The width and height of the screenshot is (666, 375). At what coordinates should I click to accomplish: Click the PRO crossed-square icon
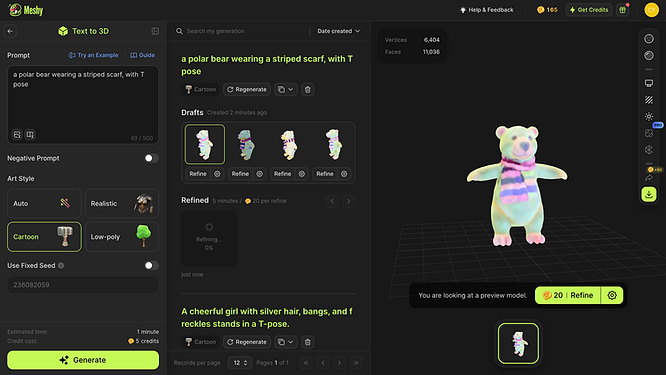click(x=649, y=133)
